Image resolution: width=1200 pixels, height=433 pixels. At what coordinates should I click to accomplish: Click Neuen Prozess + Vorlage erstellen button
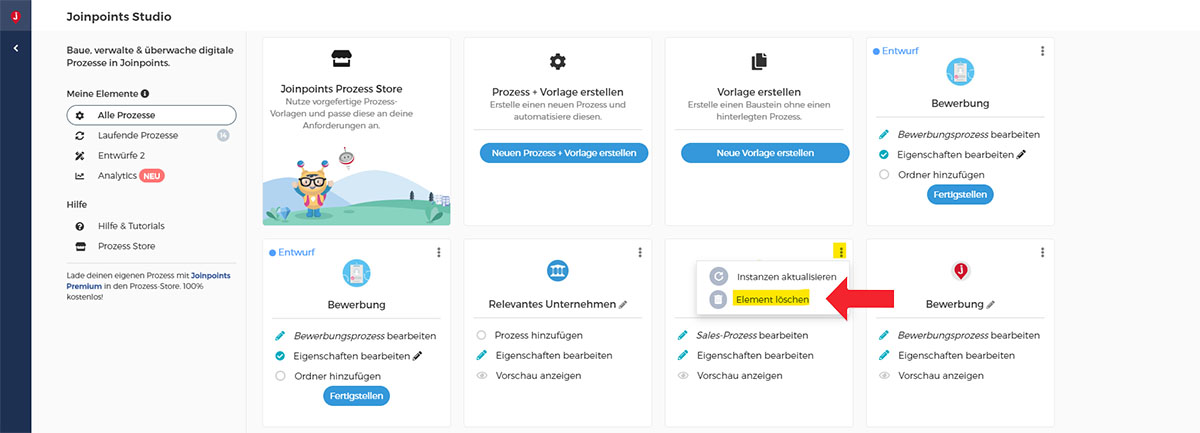pos(565,153)
